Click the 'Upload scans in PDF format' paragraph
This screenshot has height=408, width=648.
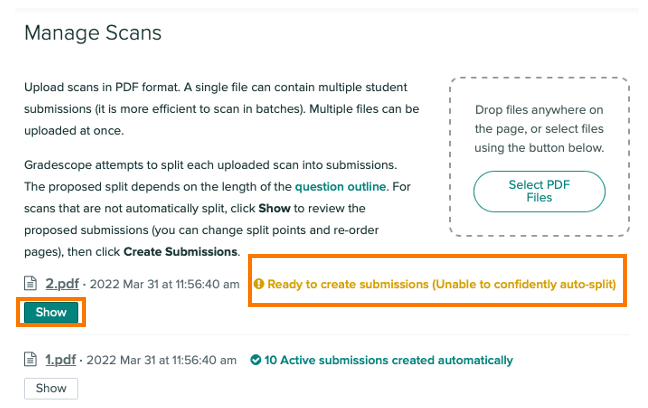pyautogui.click(x=222, y=109)
